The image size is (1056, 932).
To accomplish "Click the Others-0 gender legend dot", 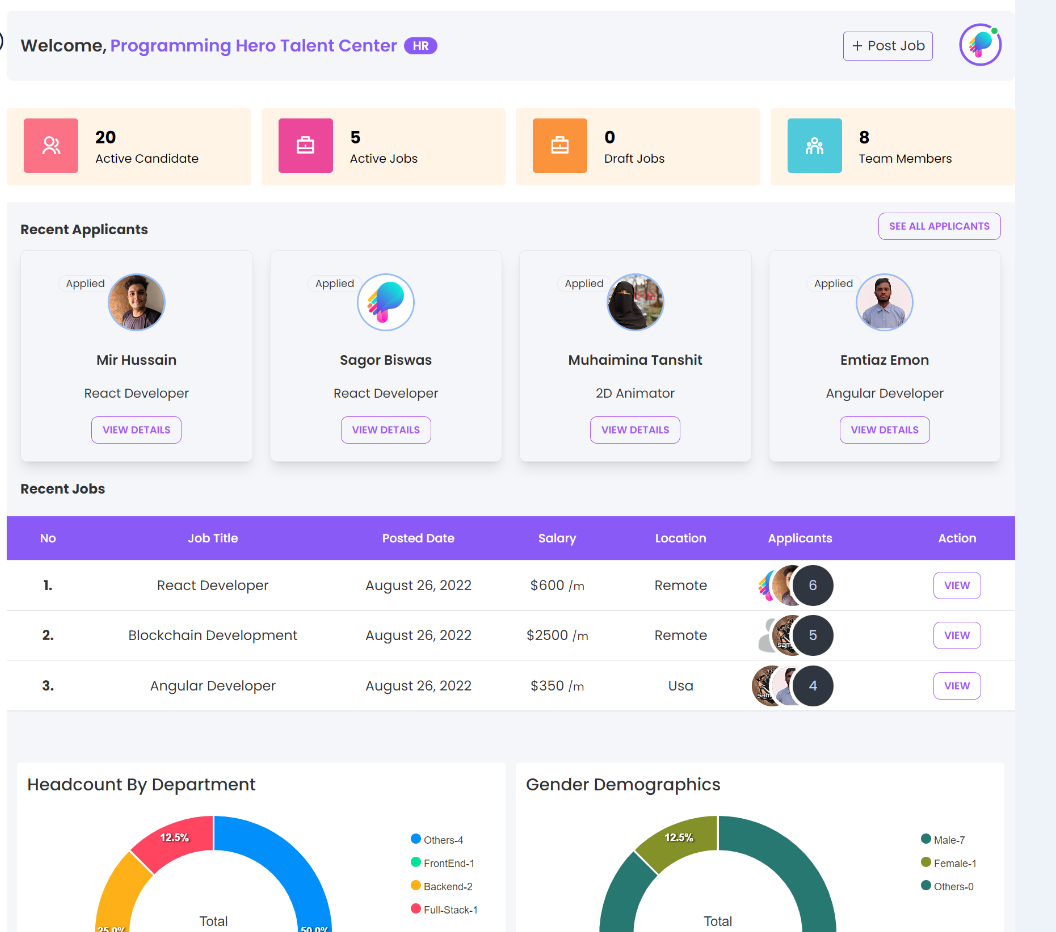I will point(926,886).
